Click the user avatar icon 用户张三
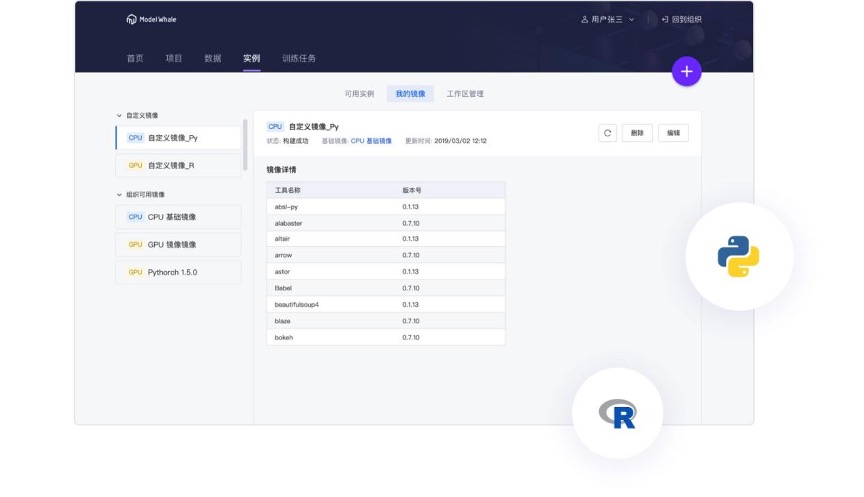The image size is (864, 497). (x=584, y=19)
